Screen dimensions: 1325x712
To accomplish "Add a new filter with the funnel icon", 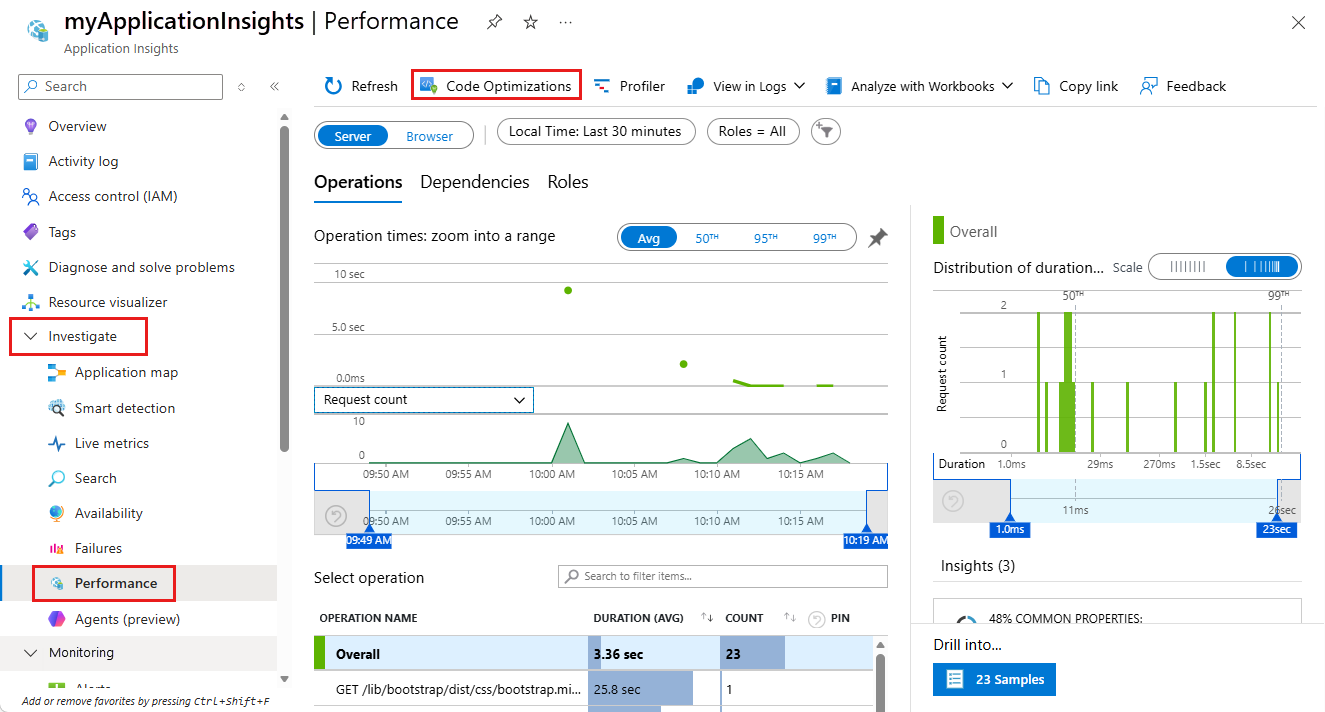I will coord(825,131).
